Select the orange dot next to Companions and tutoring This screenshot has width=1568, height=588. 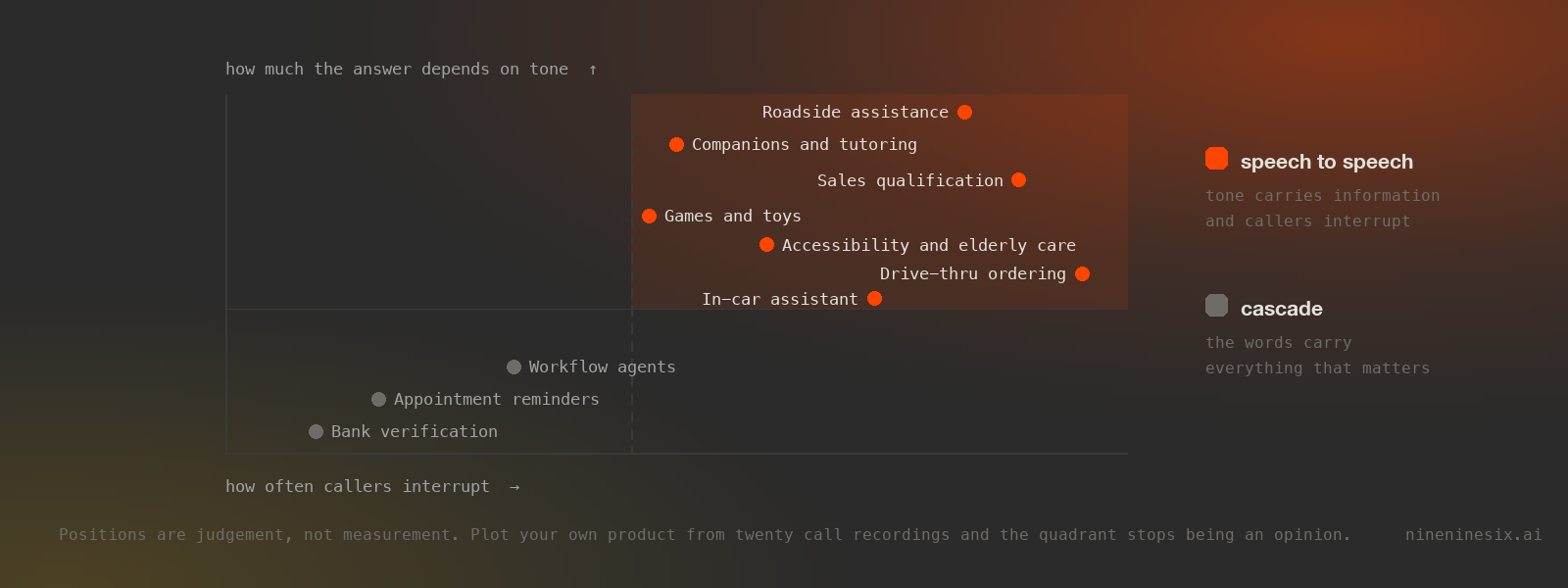(x=676, y=144)
